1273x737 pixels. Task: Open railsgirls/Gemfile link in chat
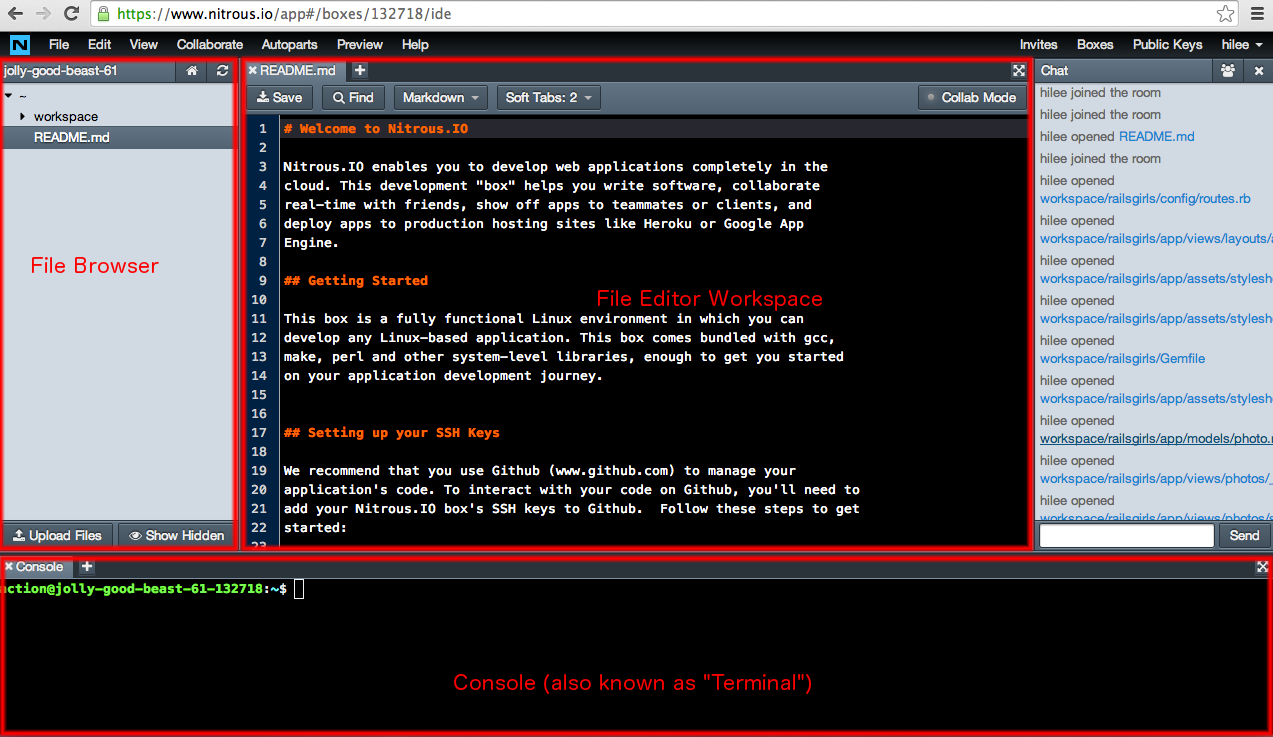coord(1122,358)
